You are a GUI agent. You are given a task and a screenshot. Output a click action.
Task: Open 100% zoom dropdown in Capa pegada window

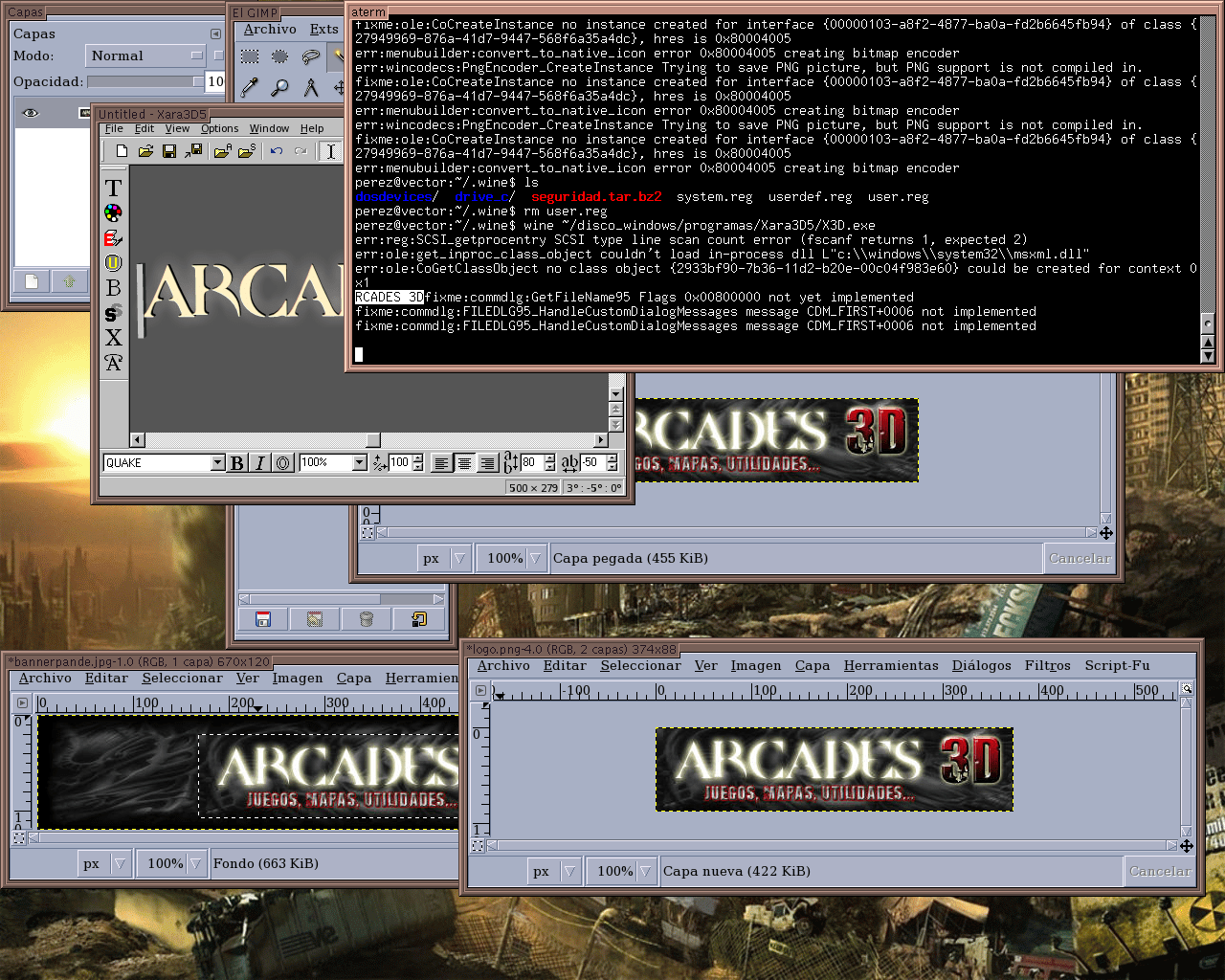pyautogui.click(x=512, y=558)
